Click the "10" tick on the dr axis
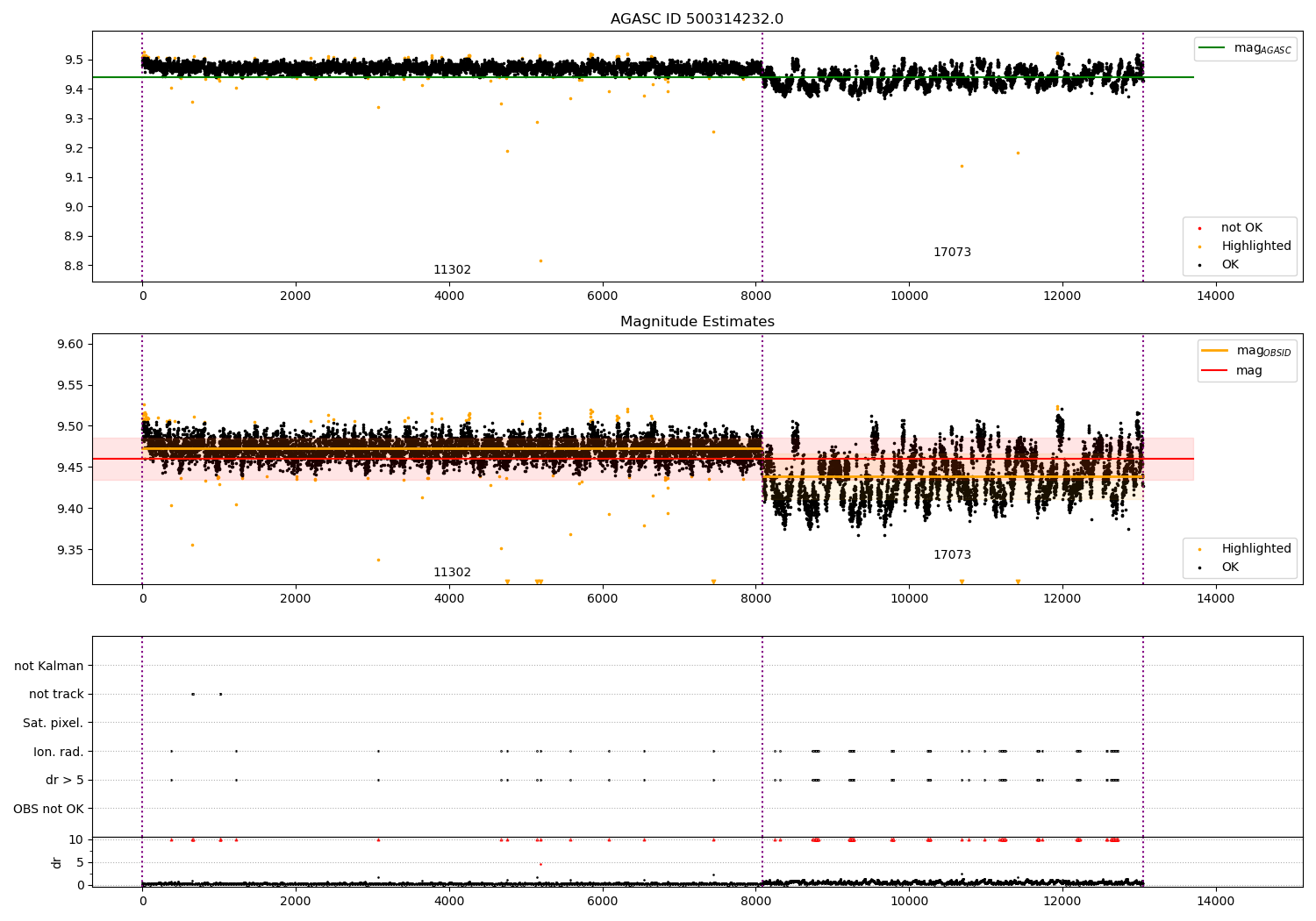The image size is (1316, 921). tap(76, 839)
